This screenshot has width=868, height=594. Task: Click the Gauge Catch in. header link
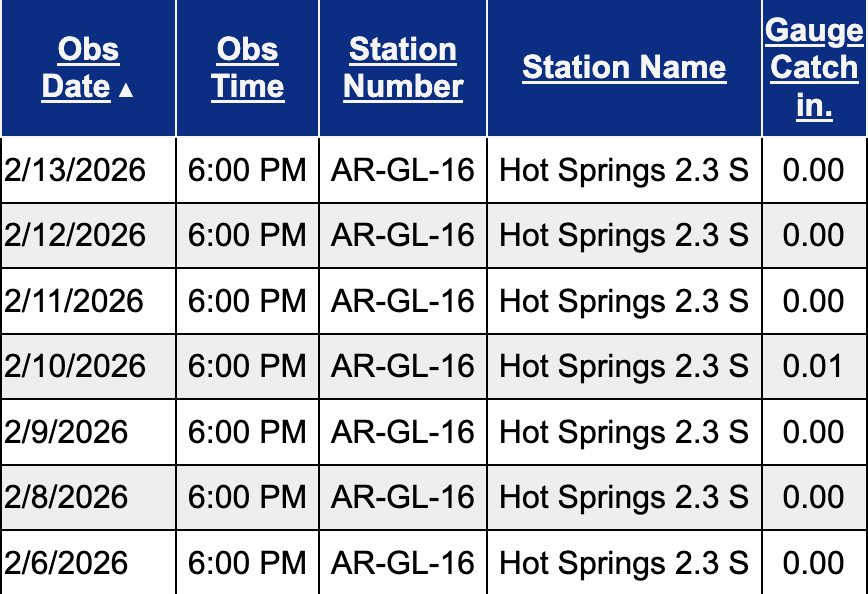click(x=814, y=68)
